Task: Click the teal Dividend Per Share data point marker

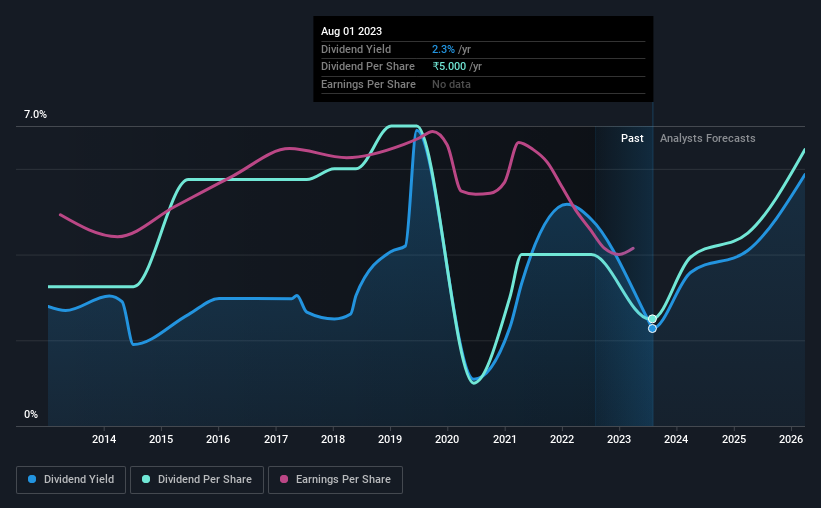Action: coord(652,319)
